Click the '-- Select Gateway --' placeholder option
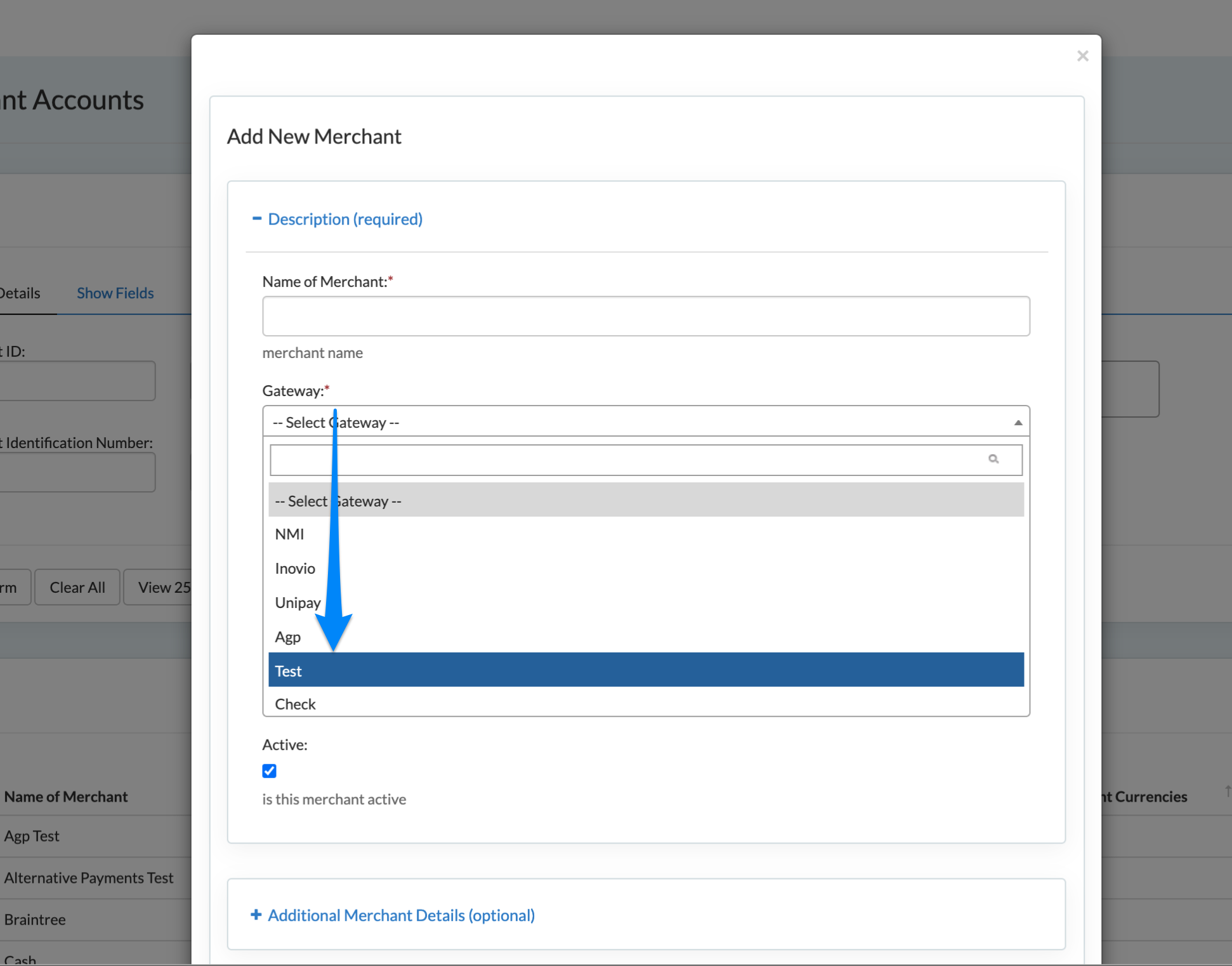 tap(645, 501)
